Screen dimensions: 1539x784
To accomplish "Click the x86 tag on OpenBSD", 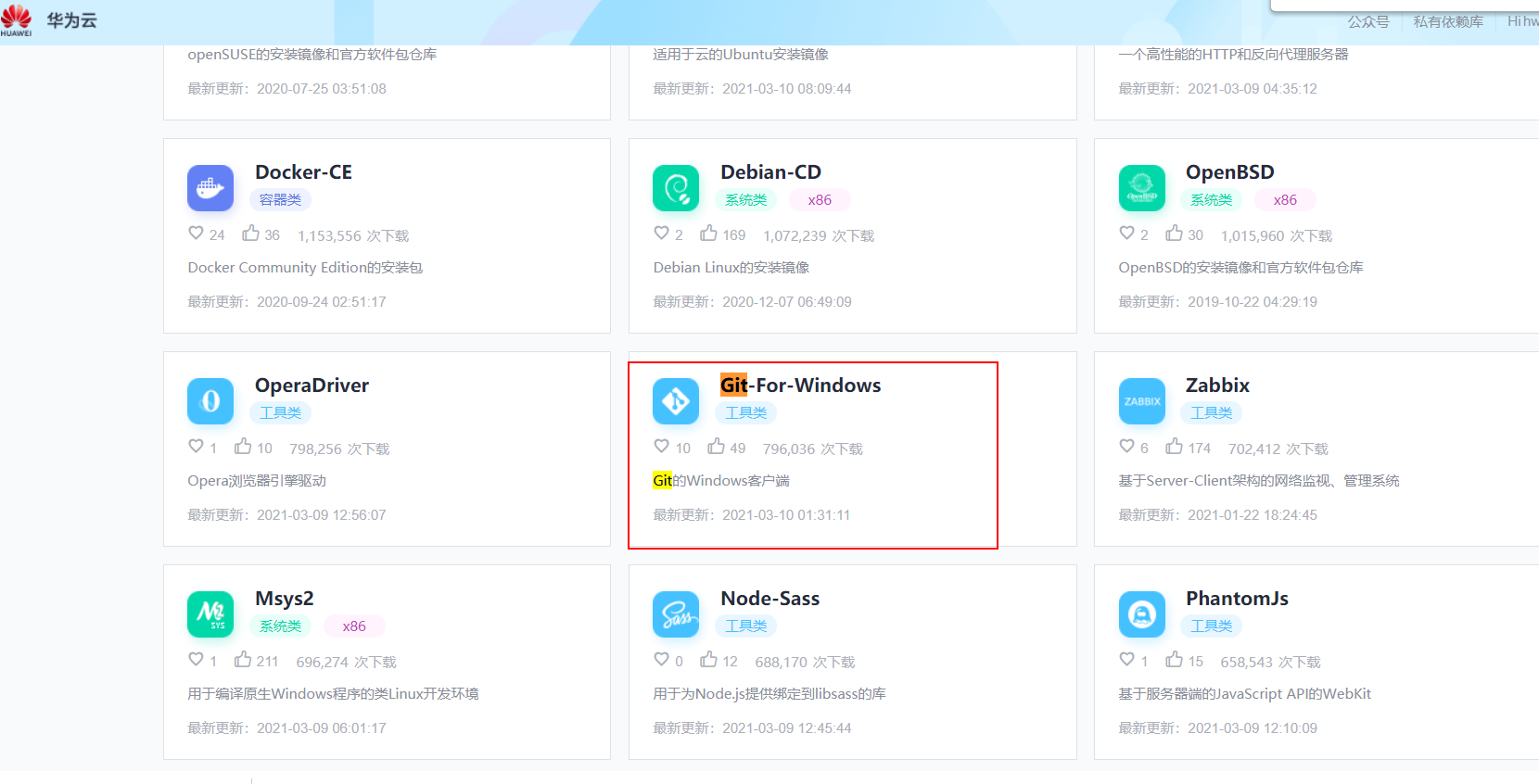I will tap(1285, 200).
